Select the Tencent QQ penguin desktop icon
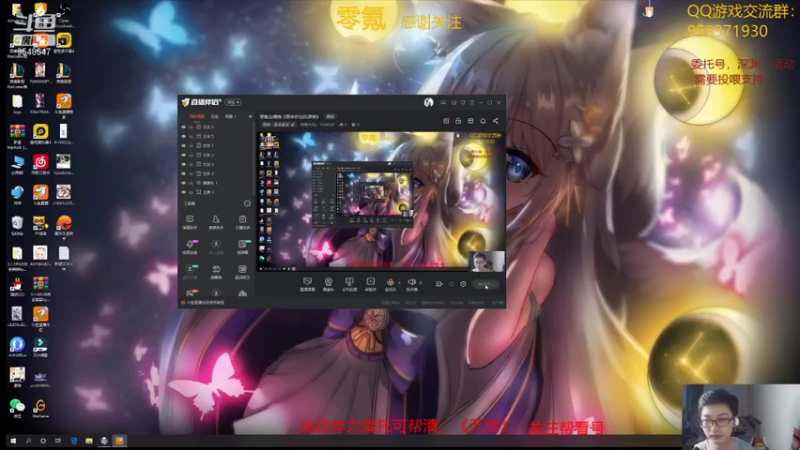This screenshot has width=800, height=450. [x=17, y=287]
